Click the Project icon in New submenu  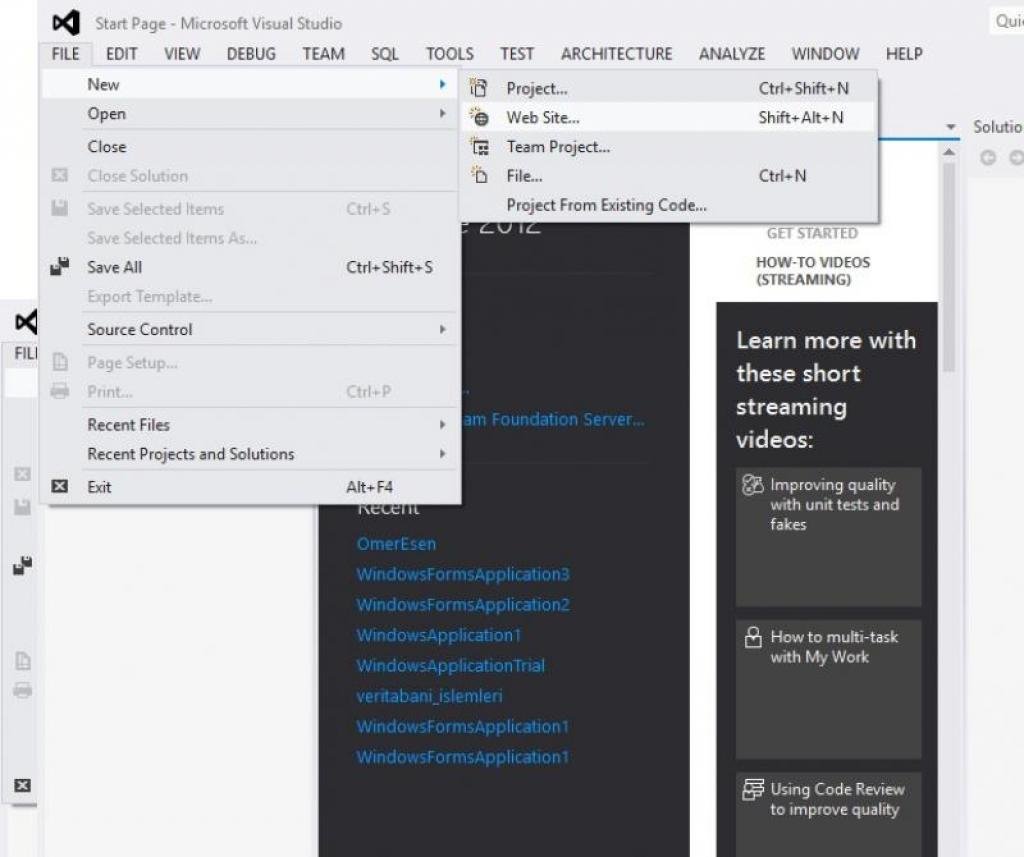[x=479, y=88]
